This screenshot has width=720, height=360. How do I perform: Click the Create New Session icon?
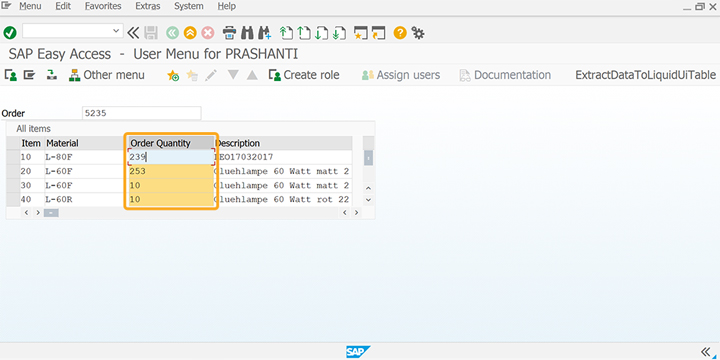pyautogui.click(x=361, y=33)
